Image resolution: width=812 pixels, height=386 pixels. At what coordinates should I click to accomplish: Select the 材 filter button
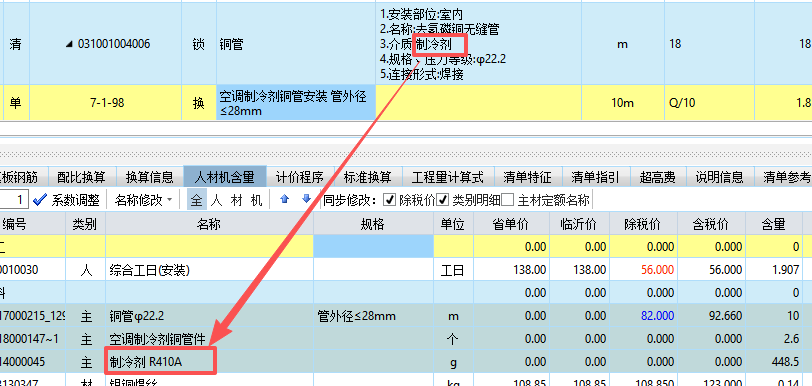(236, 200)
